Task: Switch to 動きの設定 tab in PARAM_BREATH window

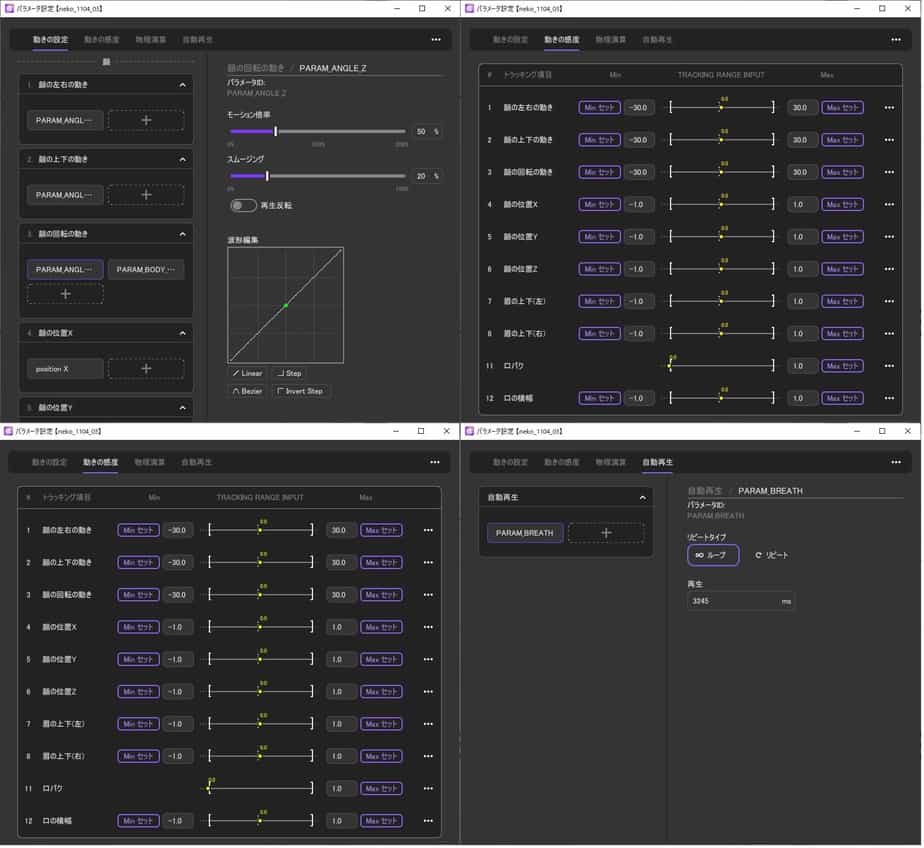Action: point(510,463)
